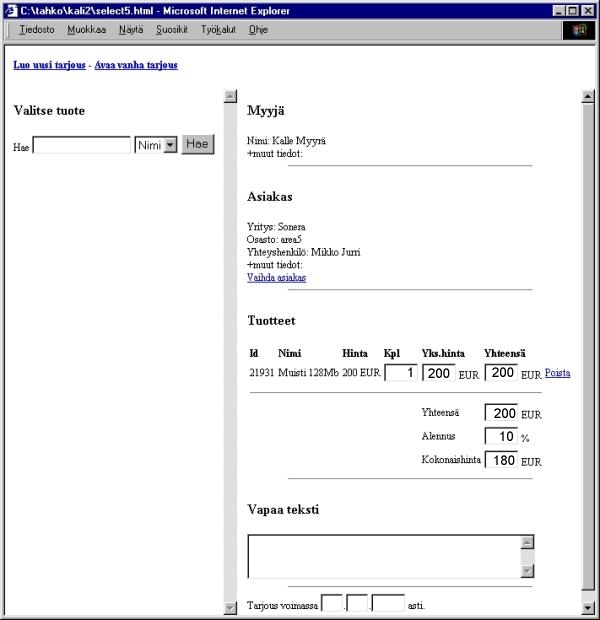Open the Näytä menu

coord(131,30)
